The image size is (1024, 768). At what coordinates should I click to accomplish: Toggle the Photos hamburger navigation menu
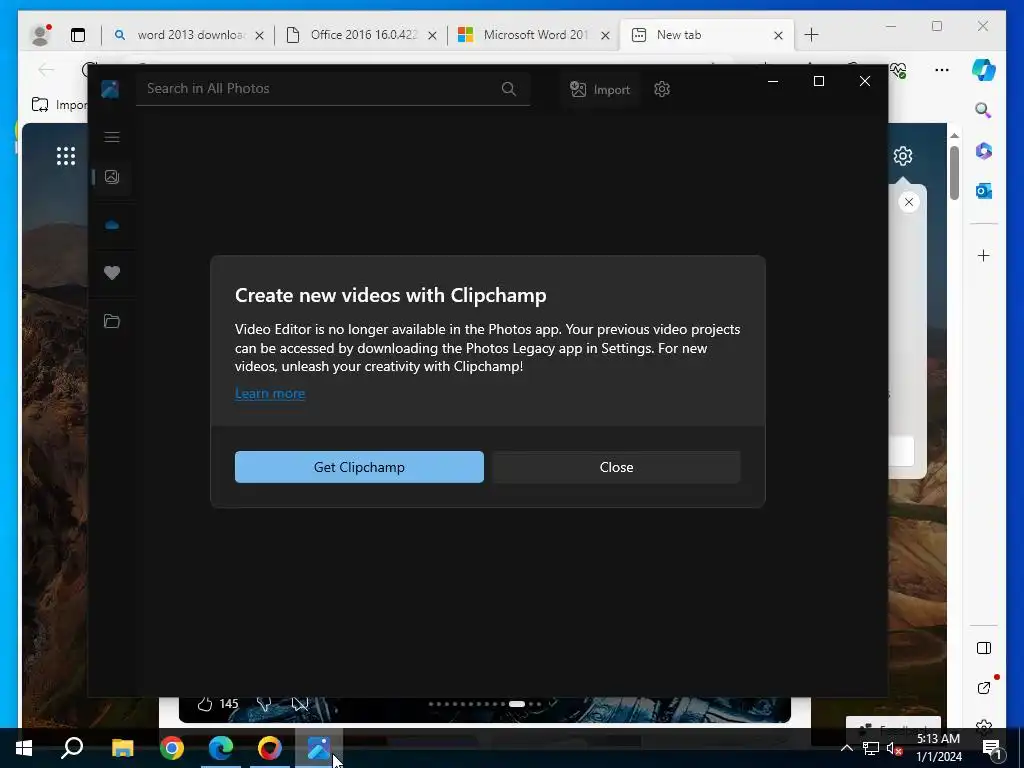coord(112,136)
